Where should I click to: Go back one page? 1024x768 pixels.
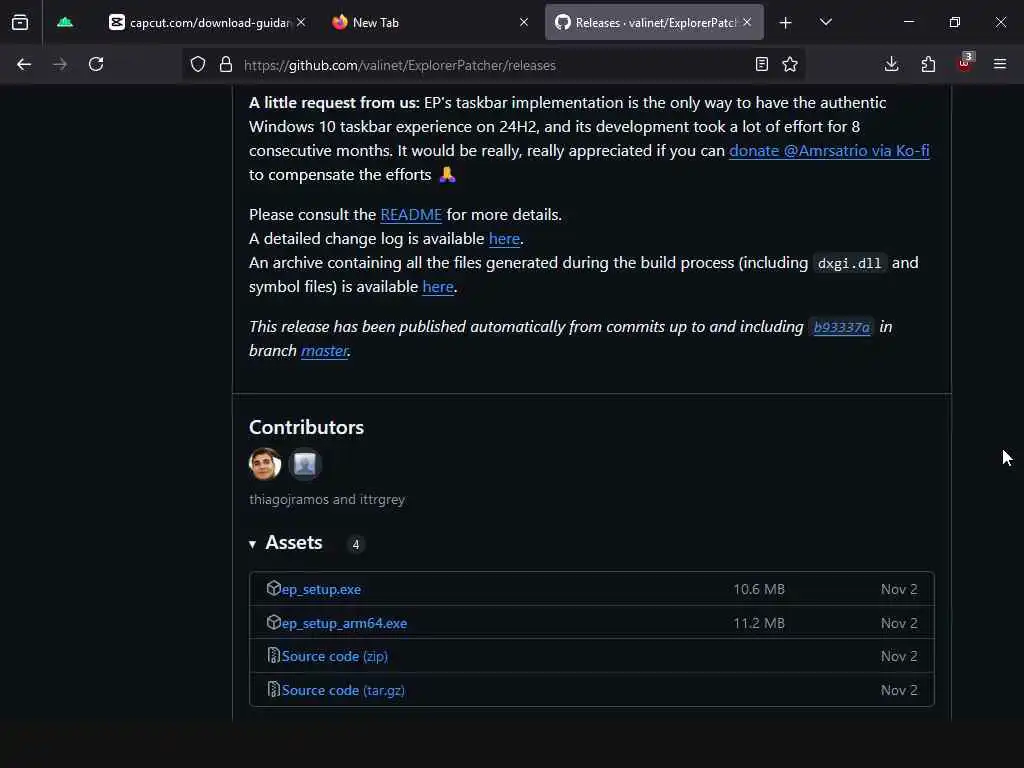tap(24, 64)
